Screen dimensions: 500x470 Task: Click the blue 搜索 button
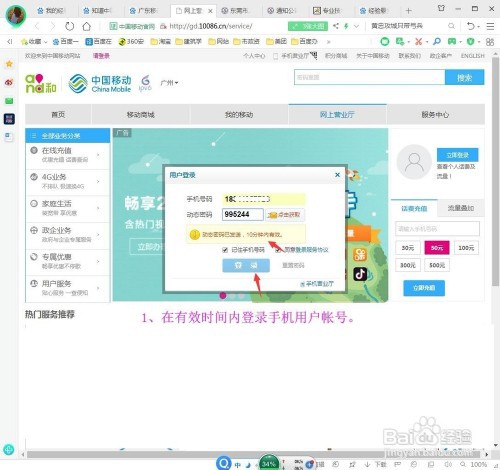(464, 77)
